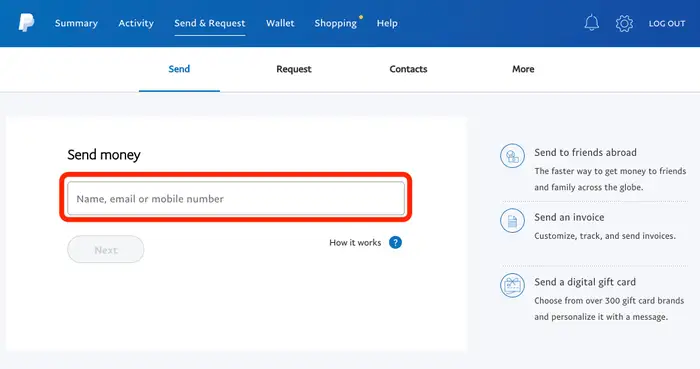Switch to the Request tab
This screenshot has height=369, width=700.
294,69
